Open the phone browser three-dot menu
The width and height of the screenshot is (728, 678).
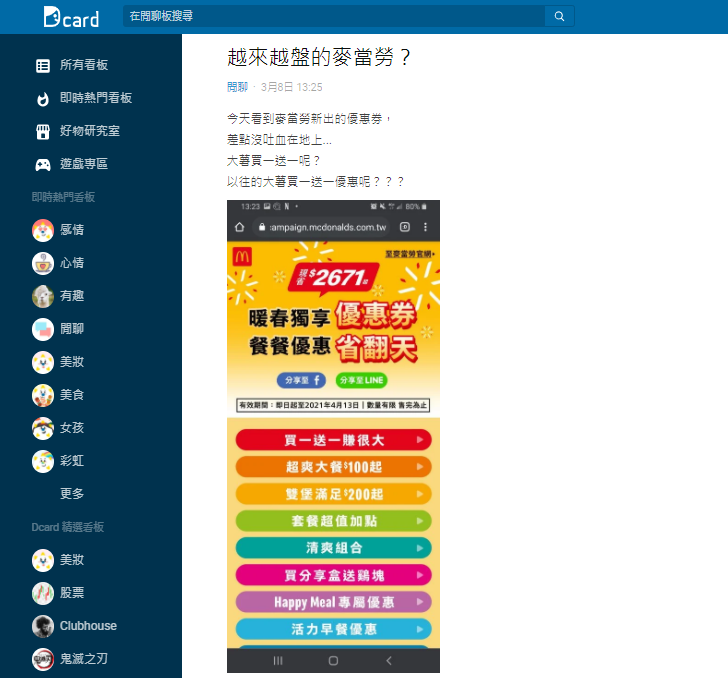point(425,227)
